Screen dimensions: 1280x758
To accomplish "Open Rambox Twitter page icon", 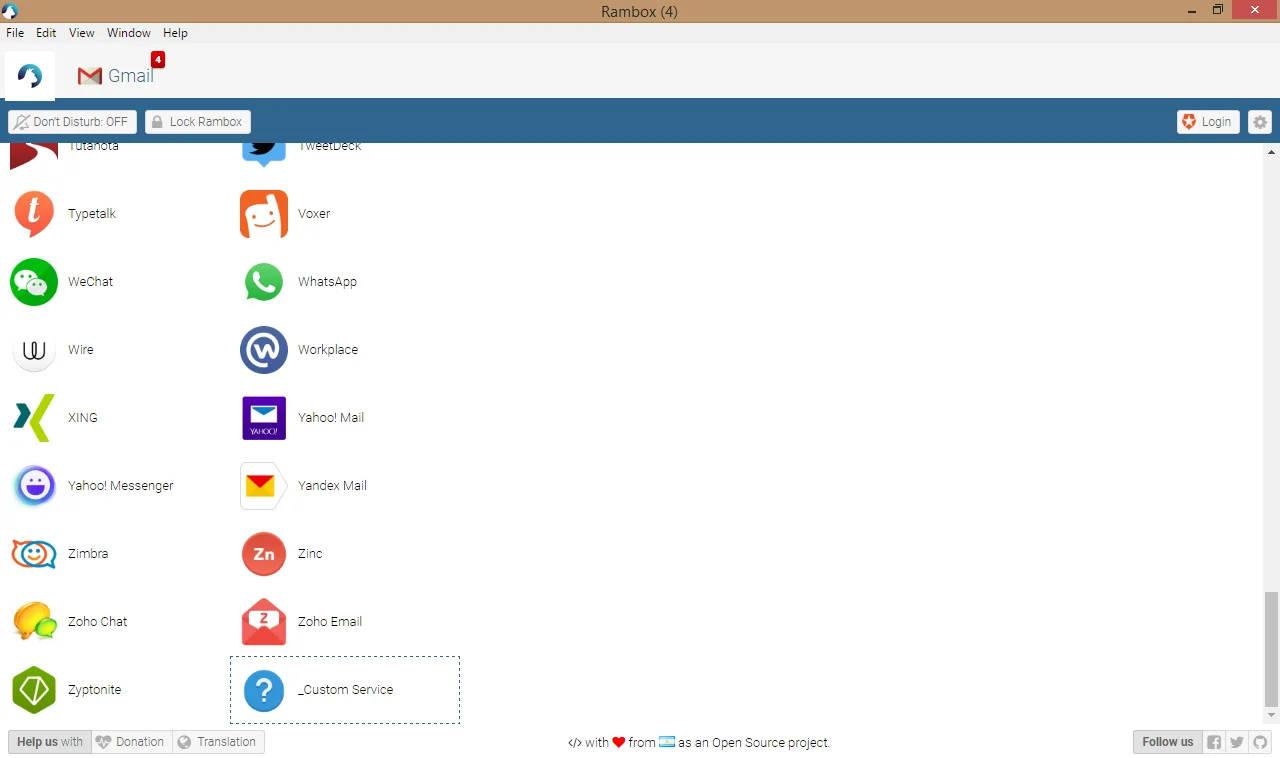I will (x=1237, y=742).
